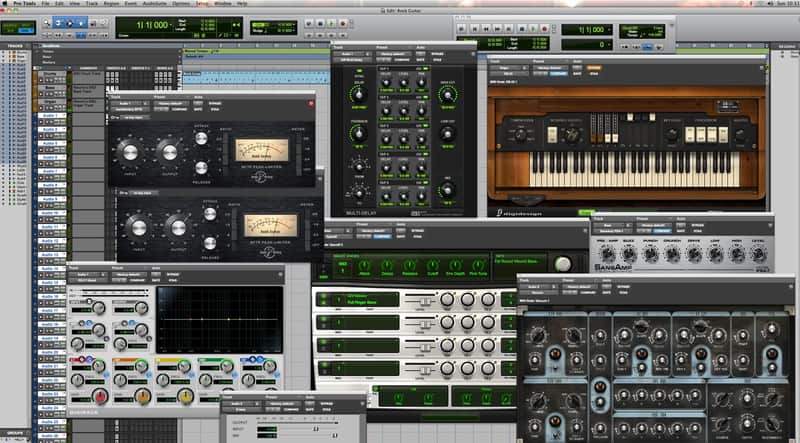Screen dimensions: 800x443
Task: Toggle the SYNC LED in Multi-Delay plug-in
Action: click(359, 70)
